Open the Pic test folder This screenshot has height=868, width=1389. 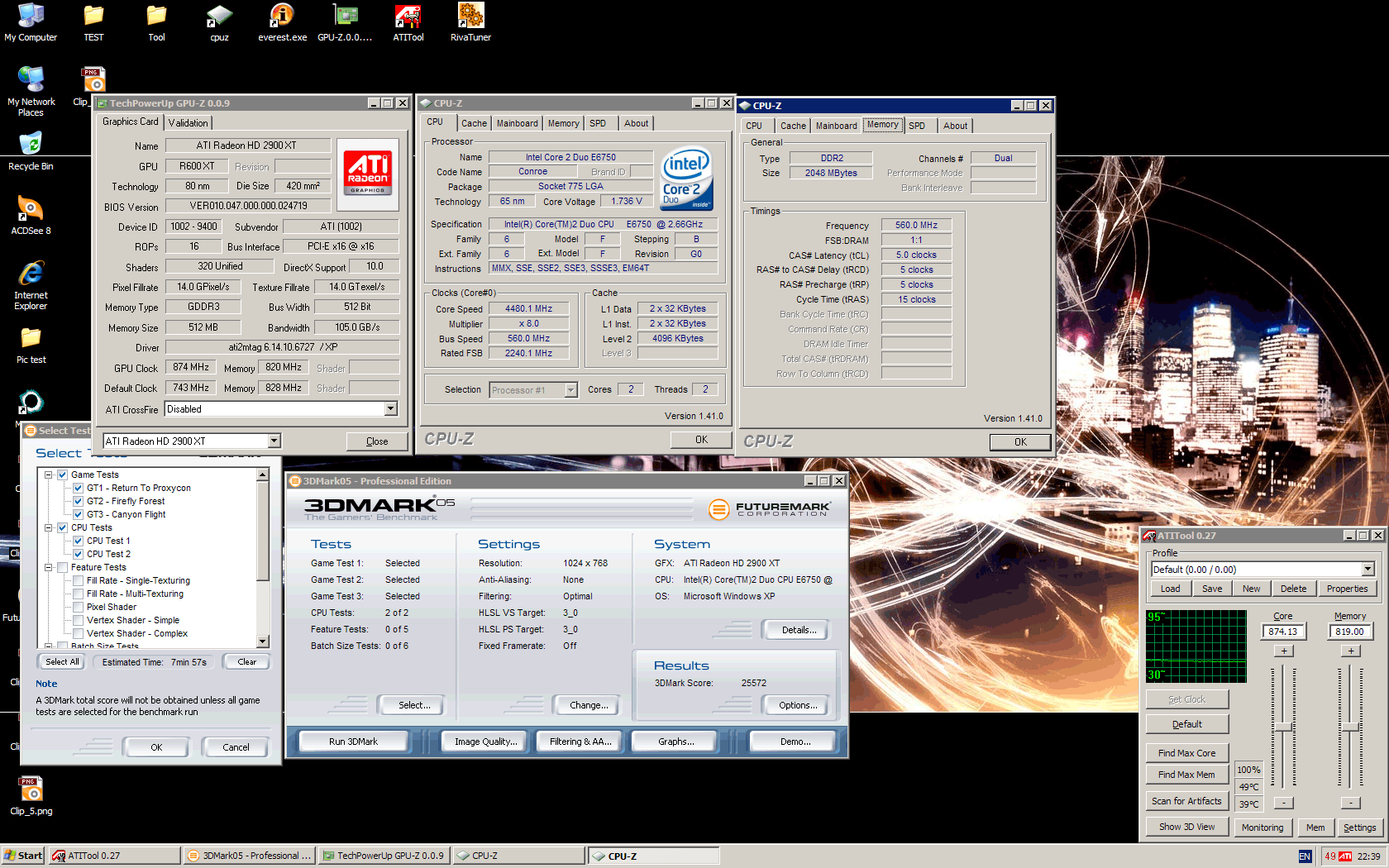[x=31, y=345]
